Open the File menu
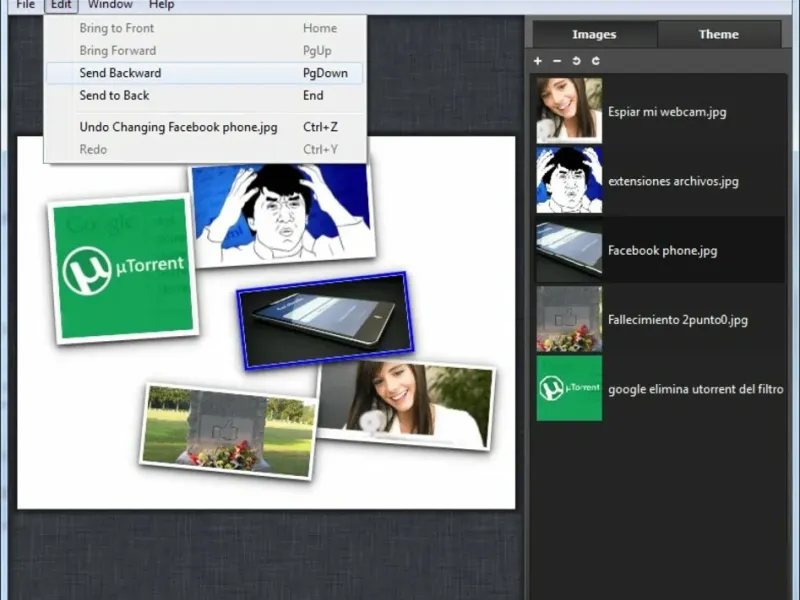Screen dimensions: 800x600 tap(25, 5)
